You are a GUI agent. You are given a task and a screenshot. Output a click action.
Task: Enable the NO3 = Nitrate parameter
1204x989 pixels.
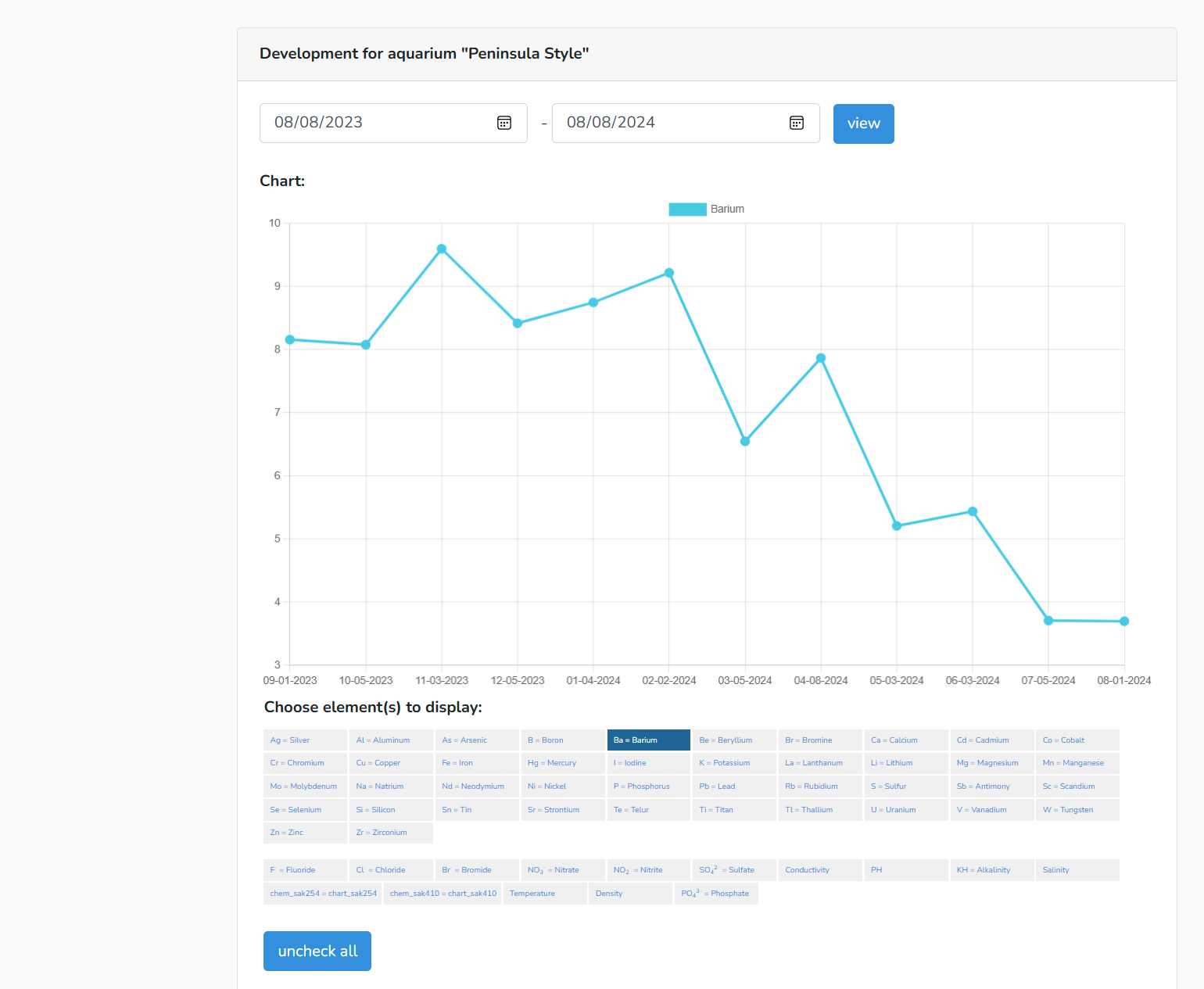562,870
